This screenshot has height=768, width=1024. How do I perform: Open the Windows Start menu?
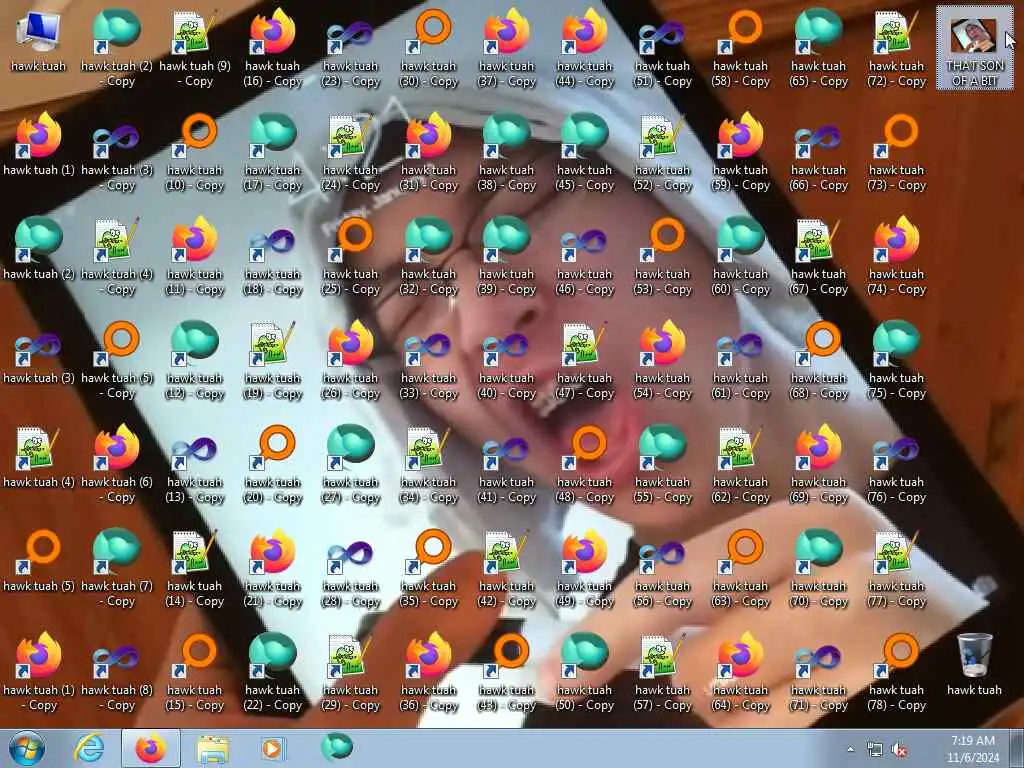pyautogui.click(x=27, y=748)
